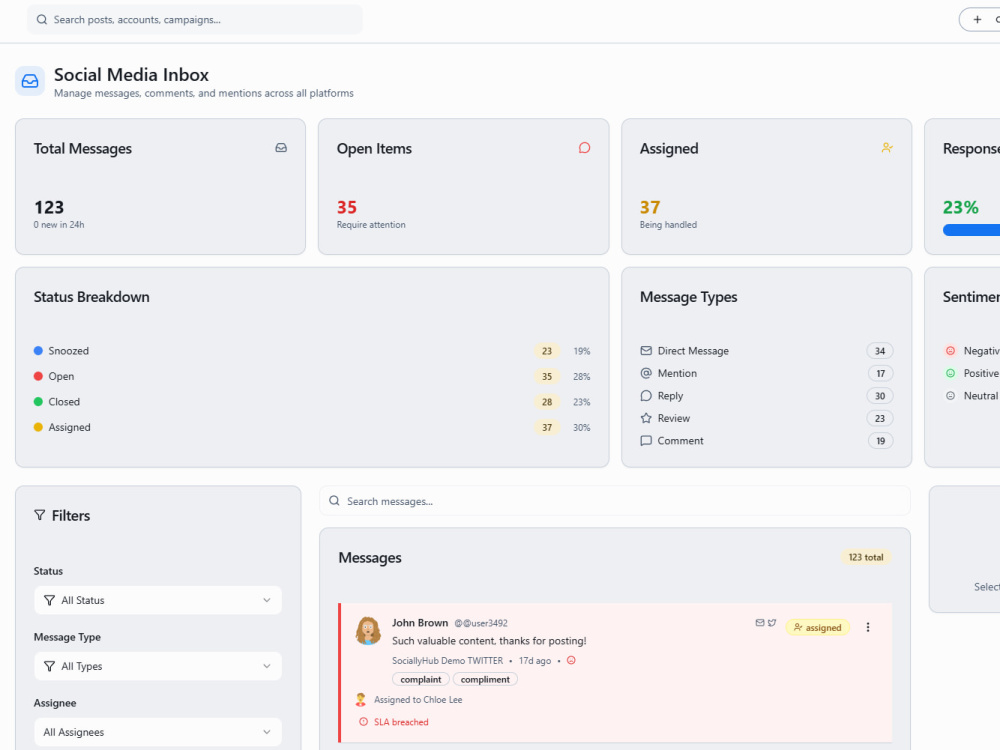The width and height of the screenshot is (1000, 750).
Task: Click the plus button at top right
Action: coord(979,20)
